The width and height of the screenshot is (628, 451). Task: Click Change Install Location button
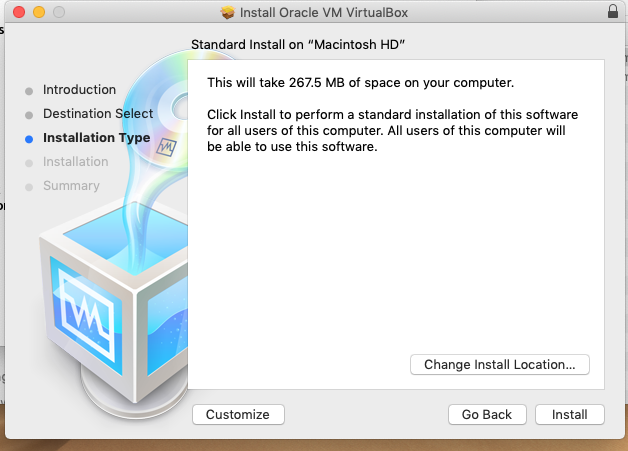tap(499, 364)
